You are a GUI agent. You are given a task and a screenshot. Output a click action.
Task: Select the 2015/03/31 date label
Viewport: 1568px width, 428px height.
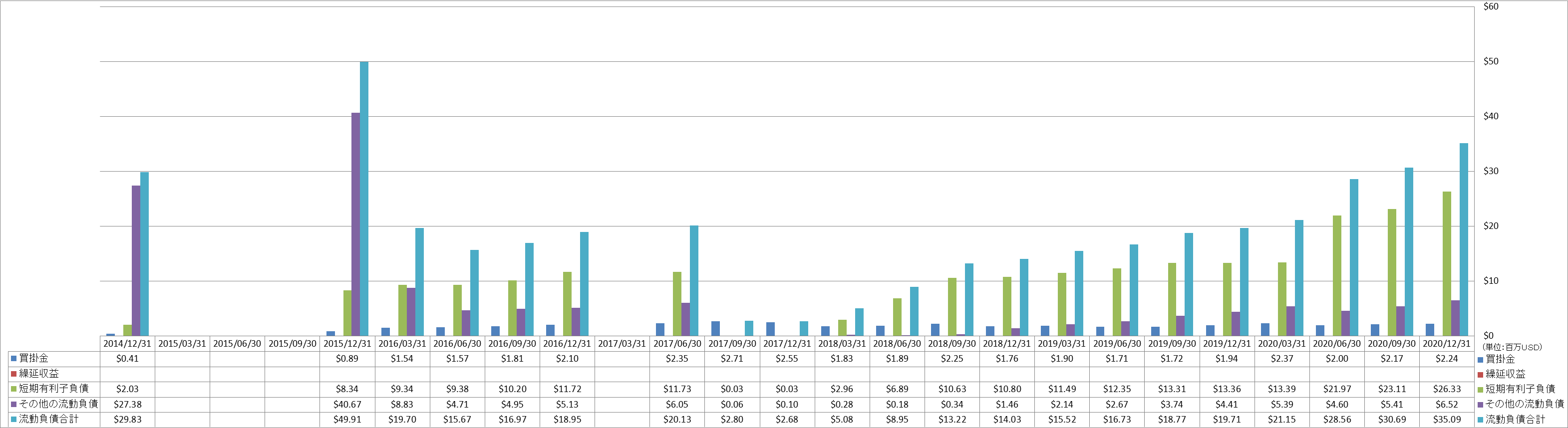coord(182,344)
